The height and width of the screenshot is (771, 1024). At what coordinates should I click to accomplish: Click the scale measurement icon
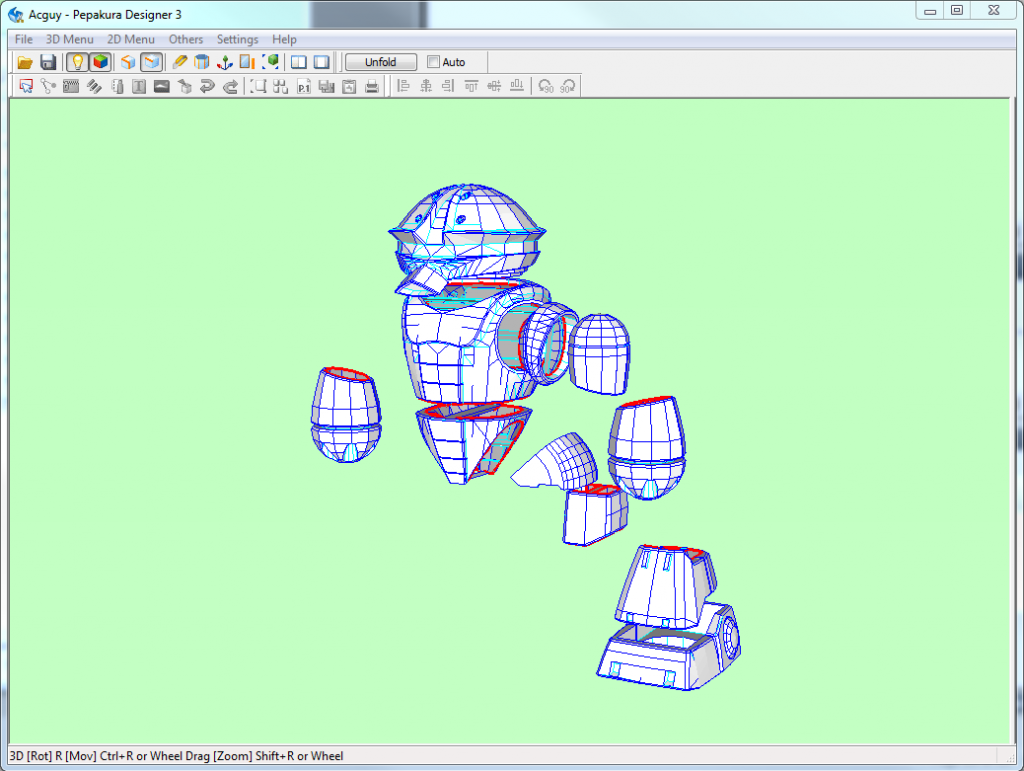(247, 62)
